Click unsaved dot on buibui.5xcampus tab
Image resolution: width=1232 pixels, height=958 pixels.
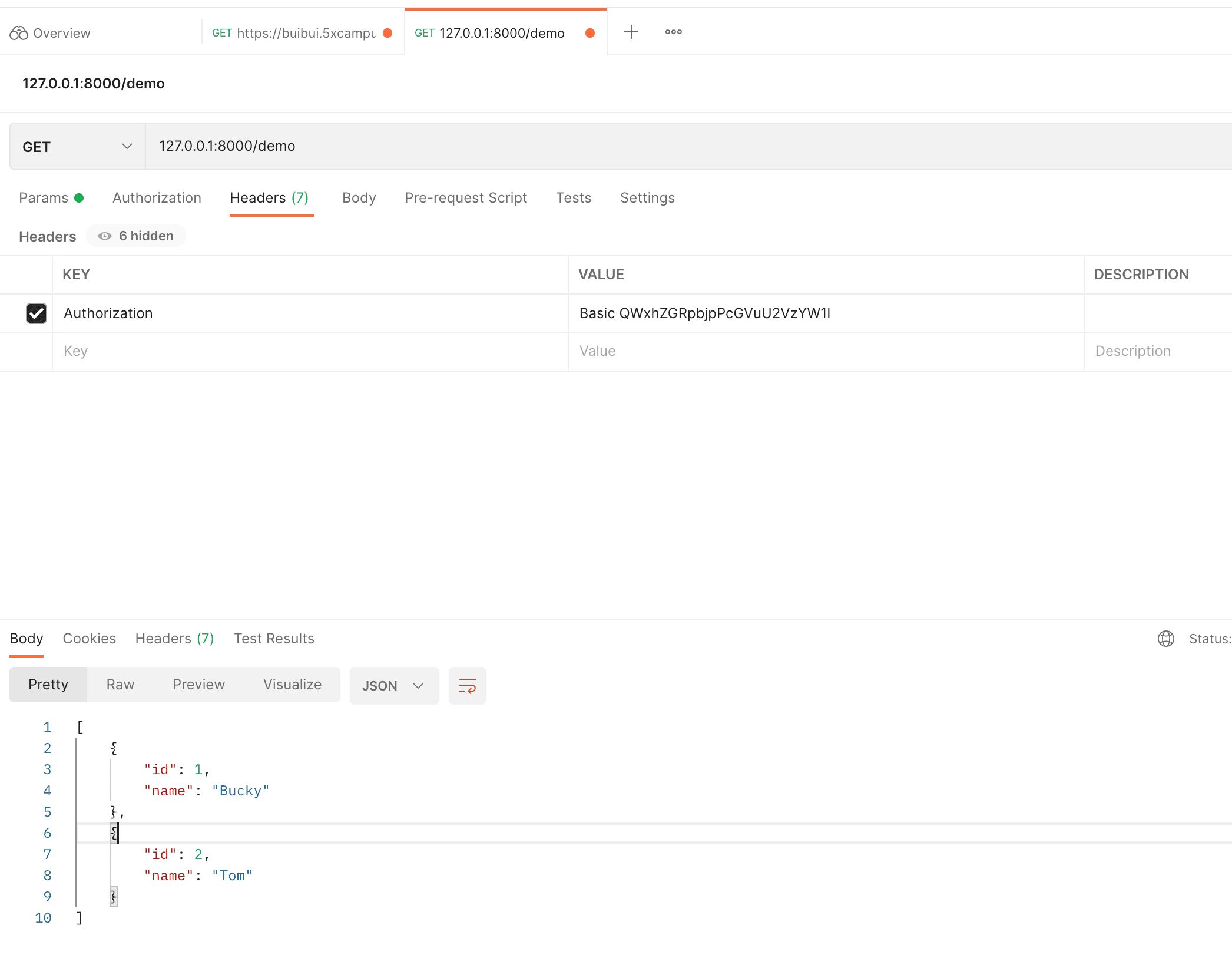point(388,33)
